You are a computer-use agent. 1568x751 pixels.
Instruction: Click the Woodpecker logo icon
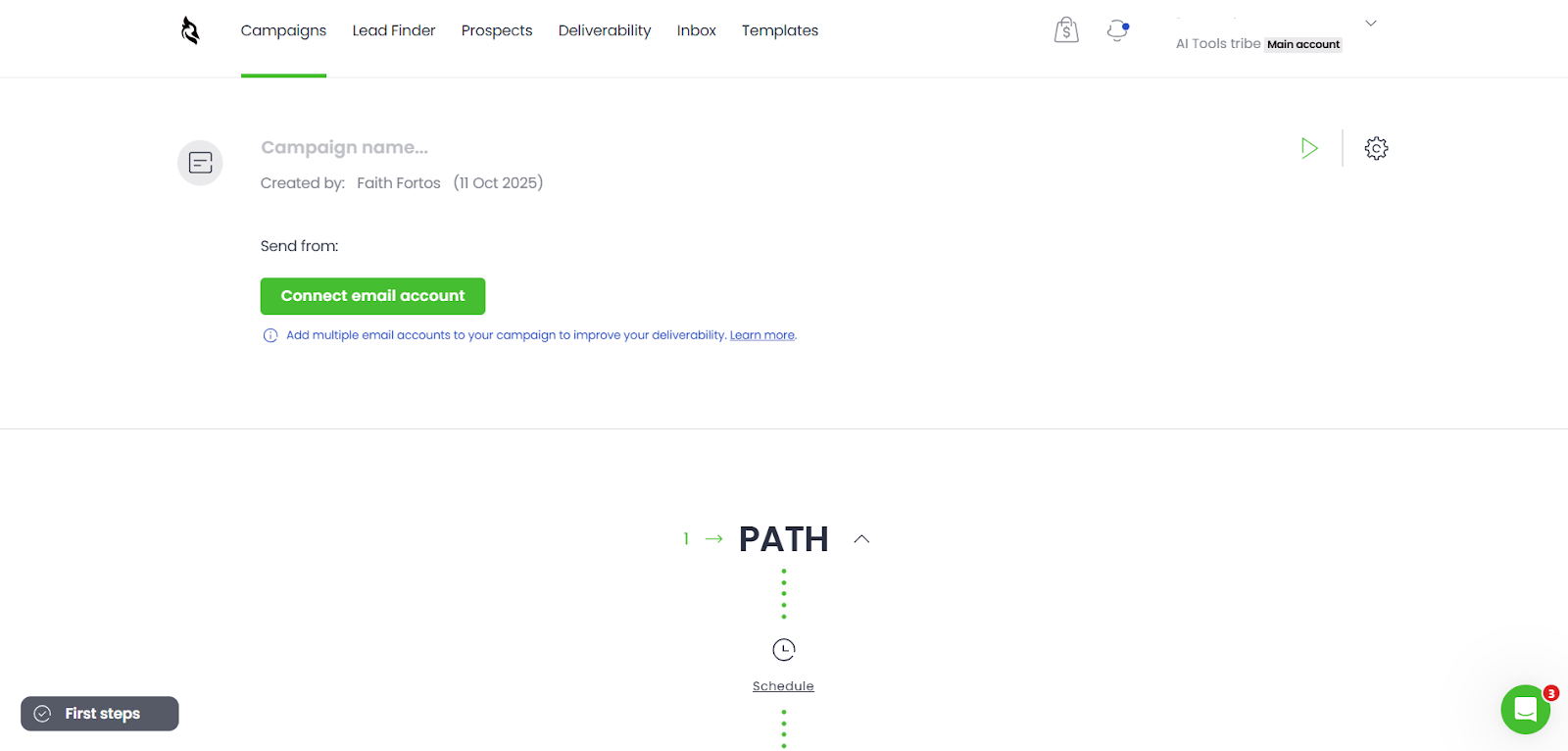coord(190,31)
